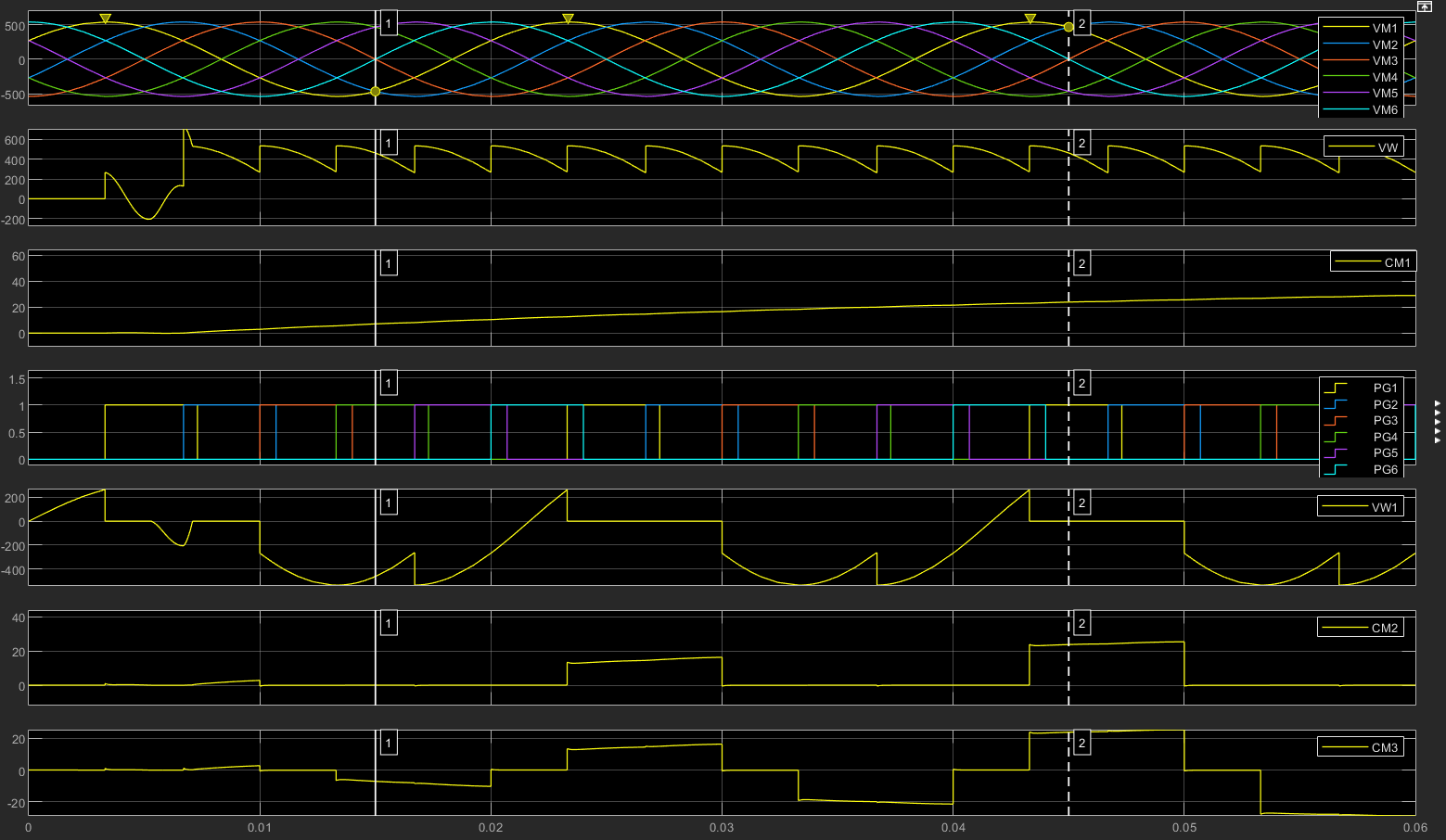The height and width of the screenshot is (840, 1446).
Task: Select cursor 2 label in VM plot
Action: point(1081,23)
